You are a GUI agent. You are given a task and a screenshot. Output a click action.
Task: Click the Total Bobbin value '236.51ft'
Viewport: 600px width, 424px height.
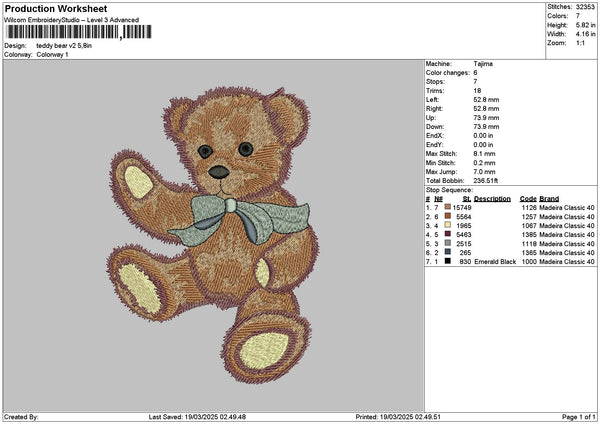pyautogui.click(x=486, y=181)
